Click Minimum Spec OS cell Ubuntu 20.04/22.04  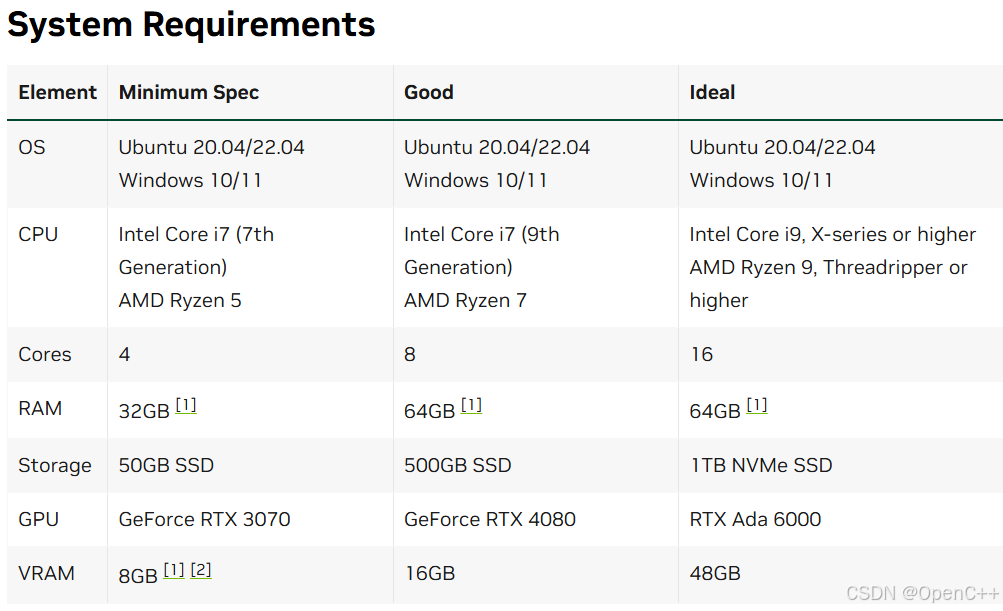click(212, 147)
